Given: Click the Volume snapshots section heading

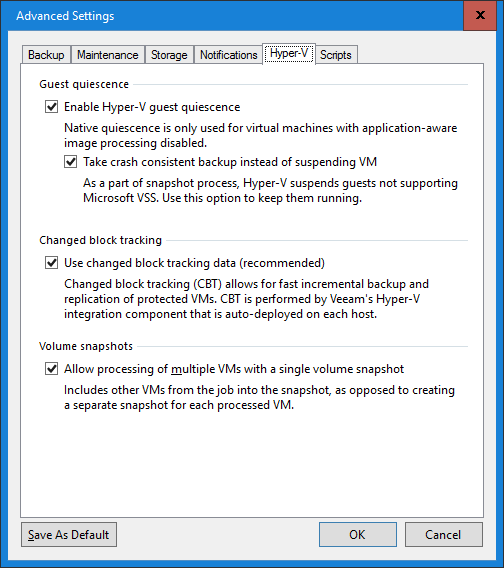Looking at the screenshot, I should 86,346.
